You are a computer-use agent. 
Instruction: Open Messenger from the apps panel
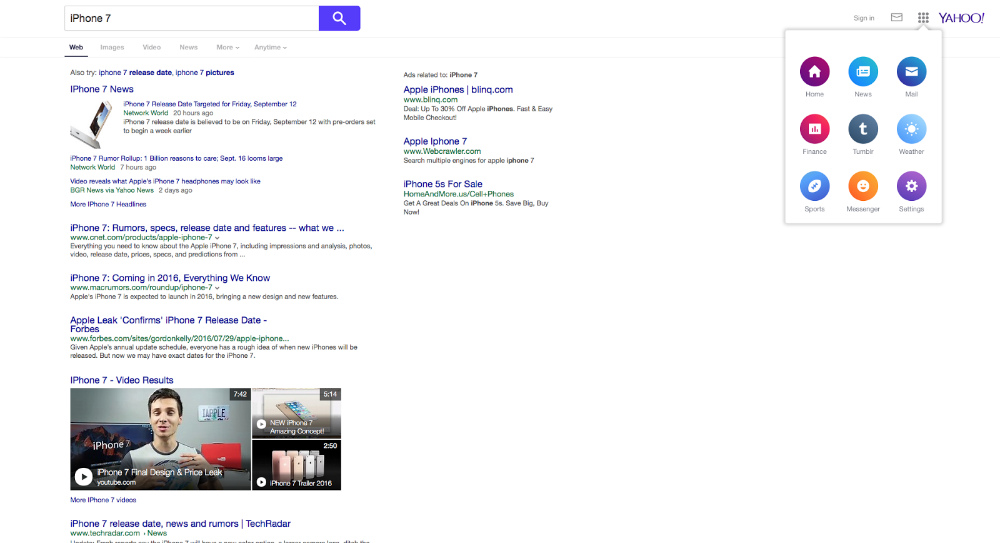(x=863, y=186)
